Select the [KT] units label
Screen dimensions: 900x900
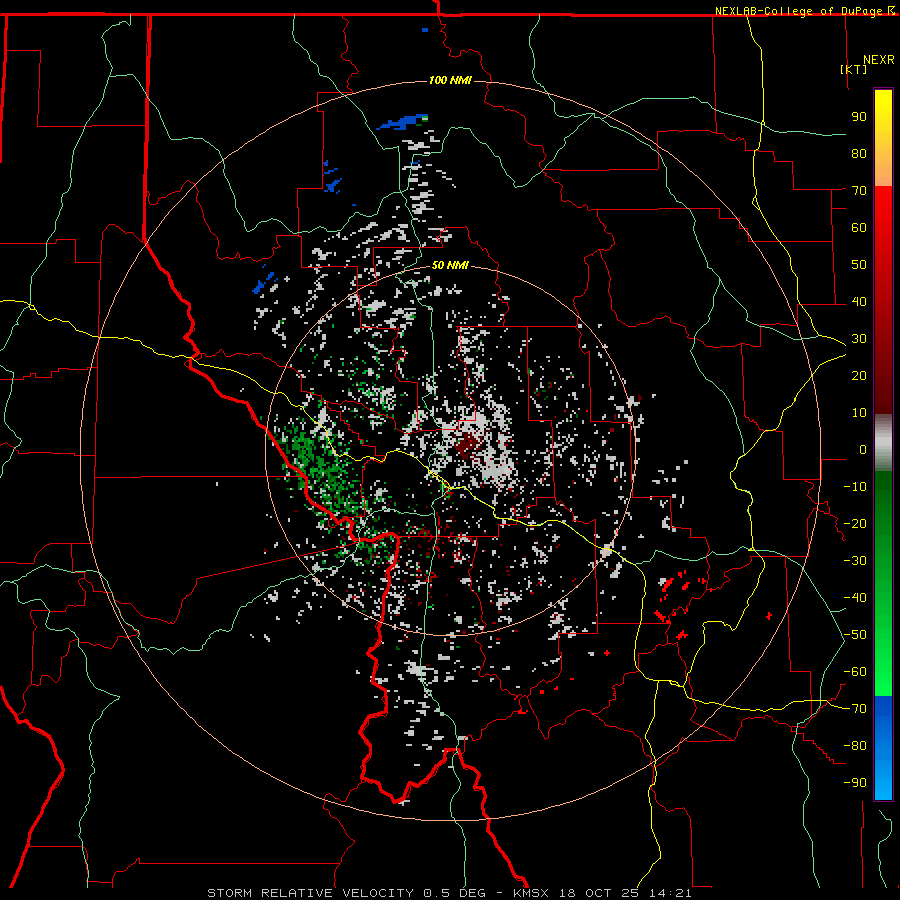coord(854,69)
